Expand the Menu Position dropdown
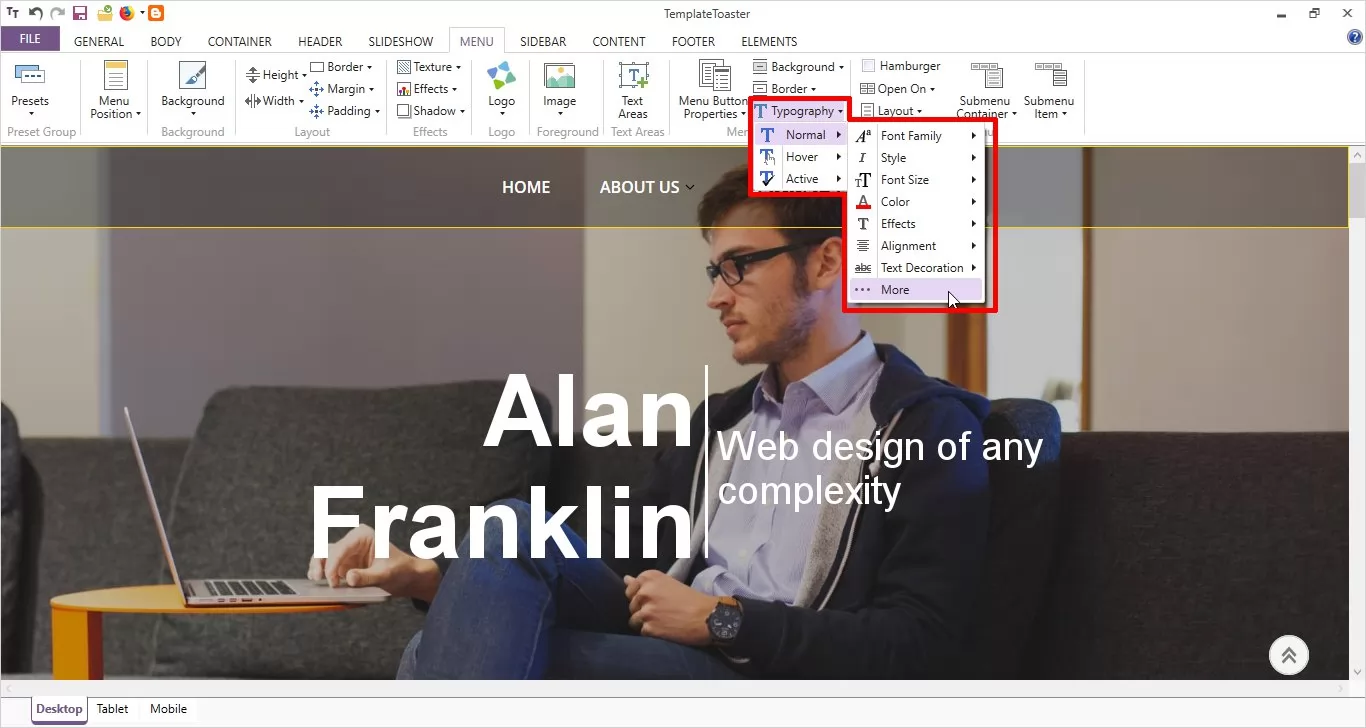The image size is (1366, 728). pos(115,107)
